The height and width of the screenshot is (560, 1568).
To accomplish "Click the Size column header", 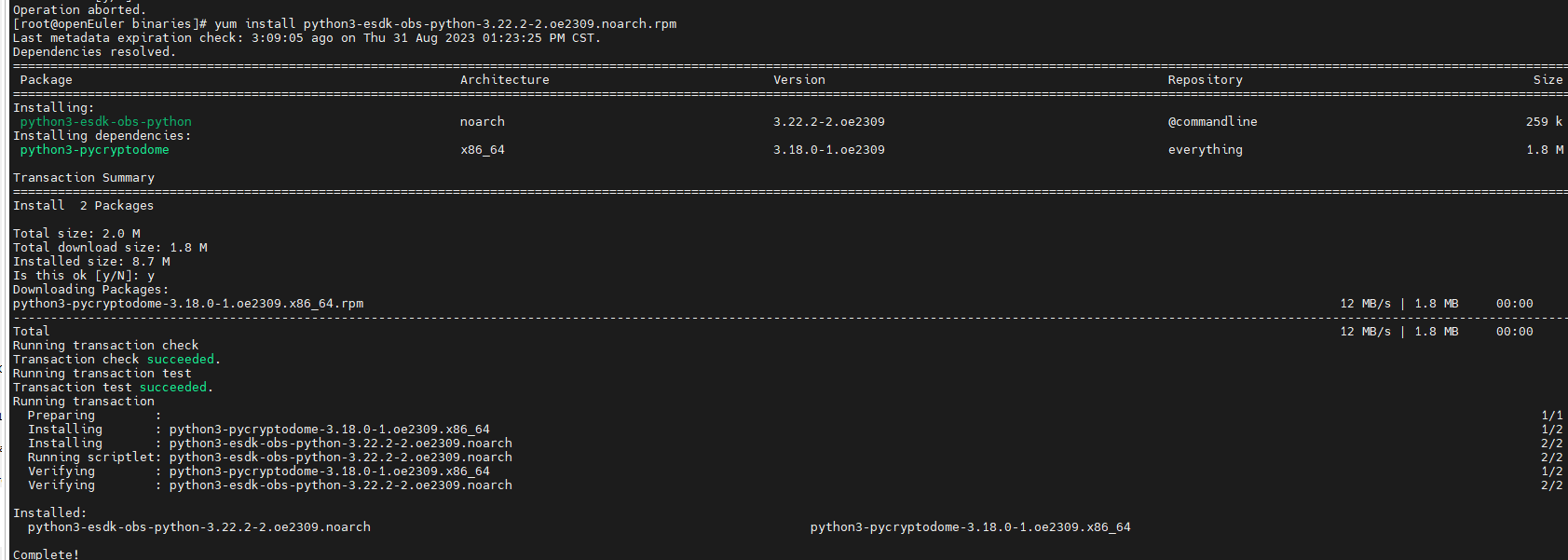I will pos(1548,80).
